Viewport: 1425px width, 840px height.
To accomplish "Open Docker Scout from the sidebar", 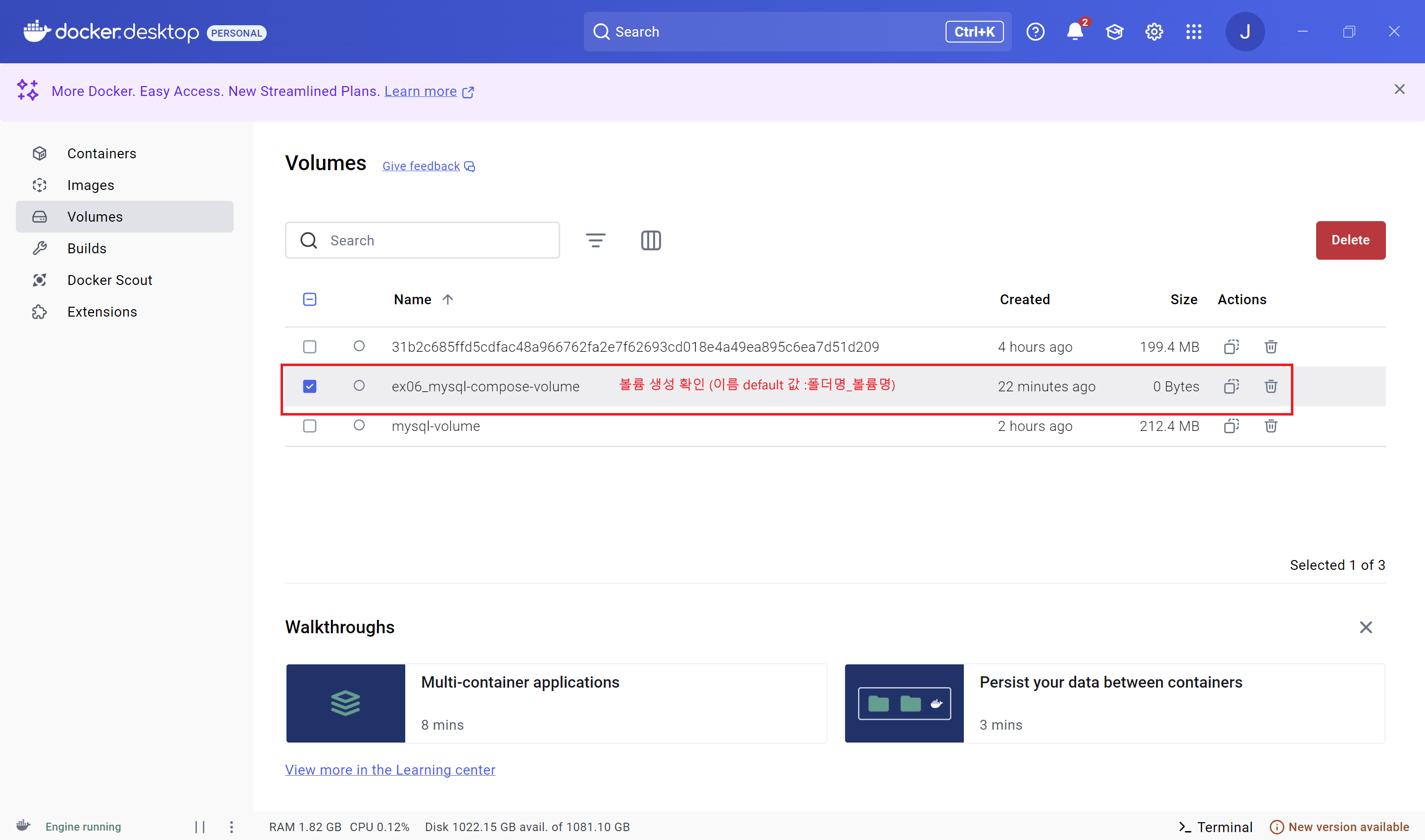I will pyautogui.click(x=109, y=280).
